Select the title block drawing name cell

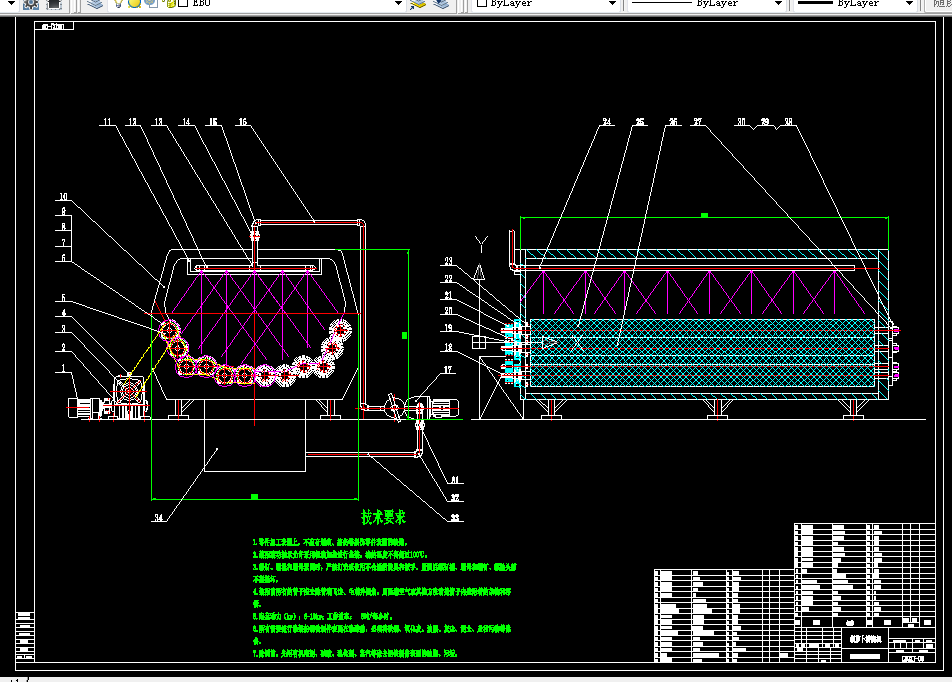click(865, 639)
